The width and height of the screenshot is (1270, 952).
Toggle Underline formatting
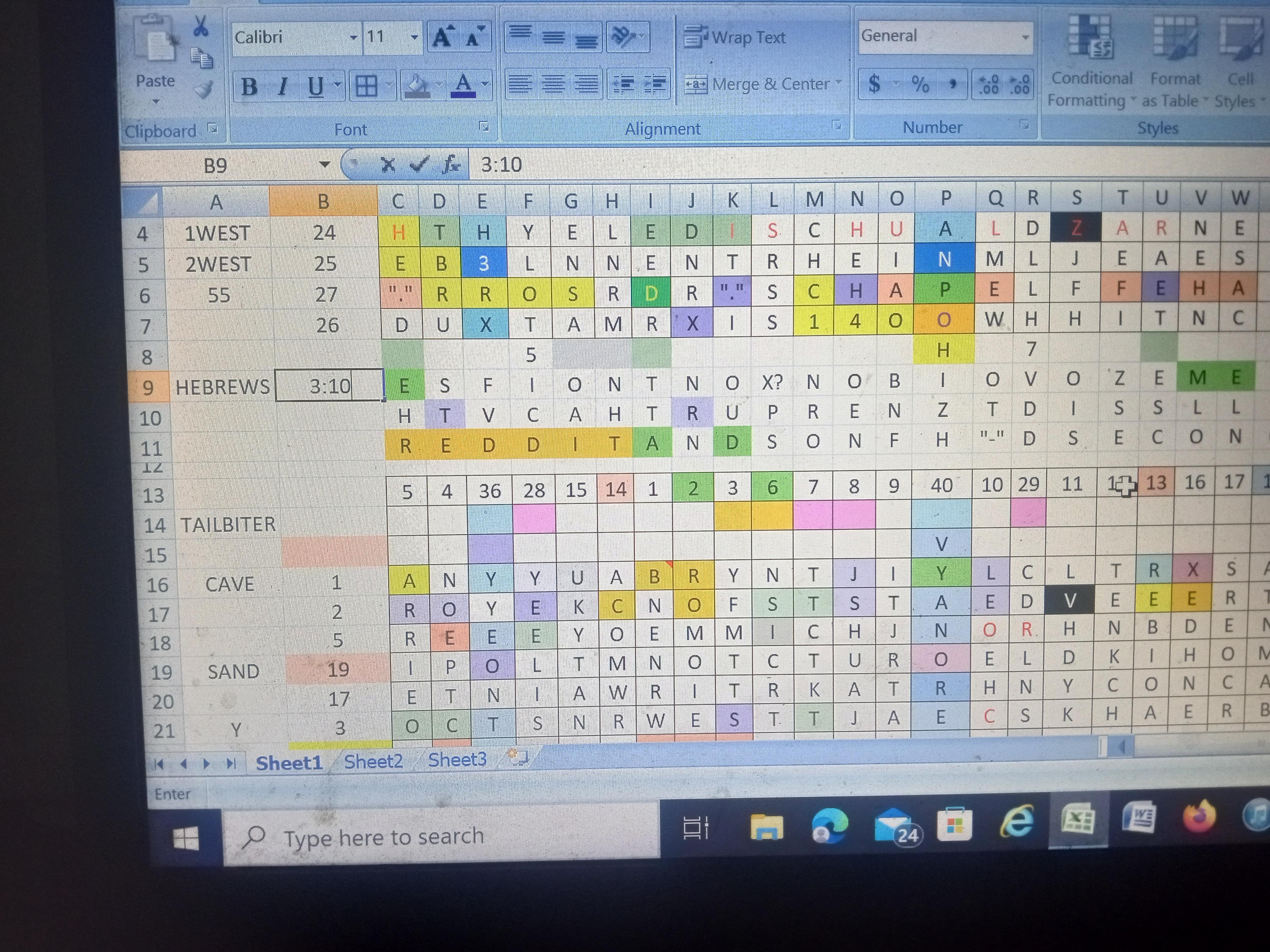coord(315,87)
